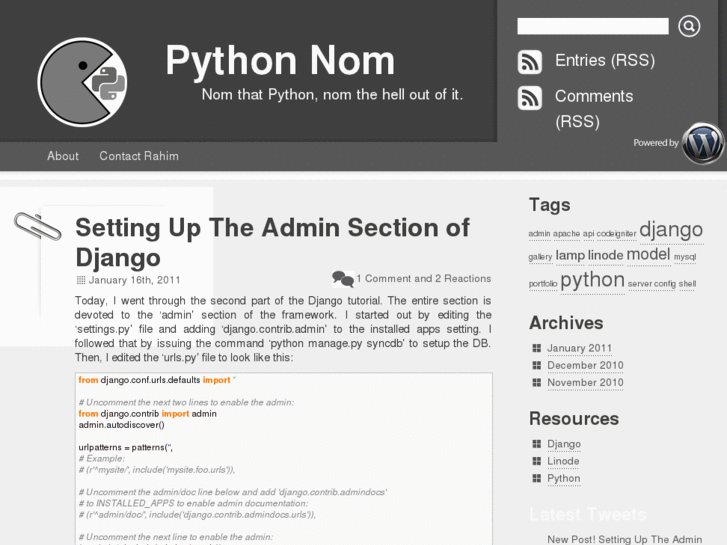Click the New Post! Setting Up The Admin tweet
The width and height of the screenshot is (727, 545).
tap(625, 539)
